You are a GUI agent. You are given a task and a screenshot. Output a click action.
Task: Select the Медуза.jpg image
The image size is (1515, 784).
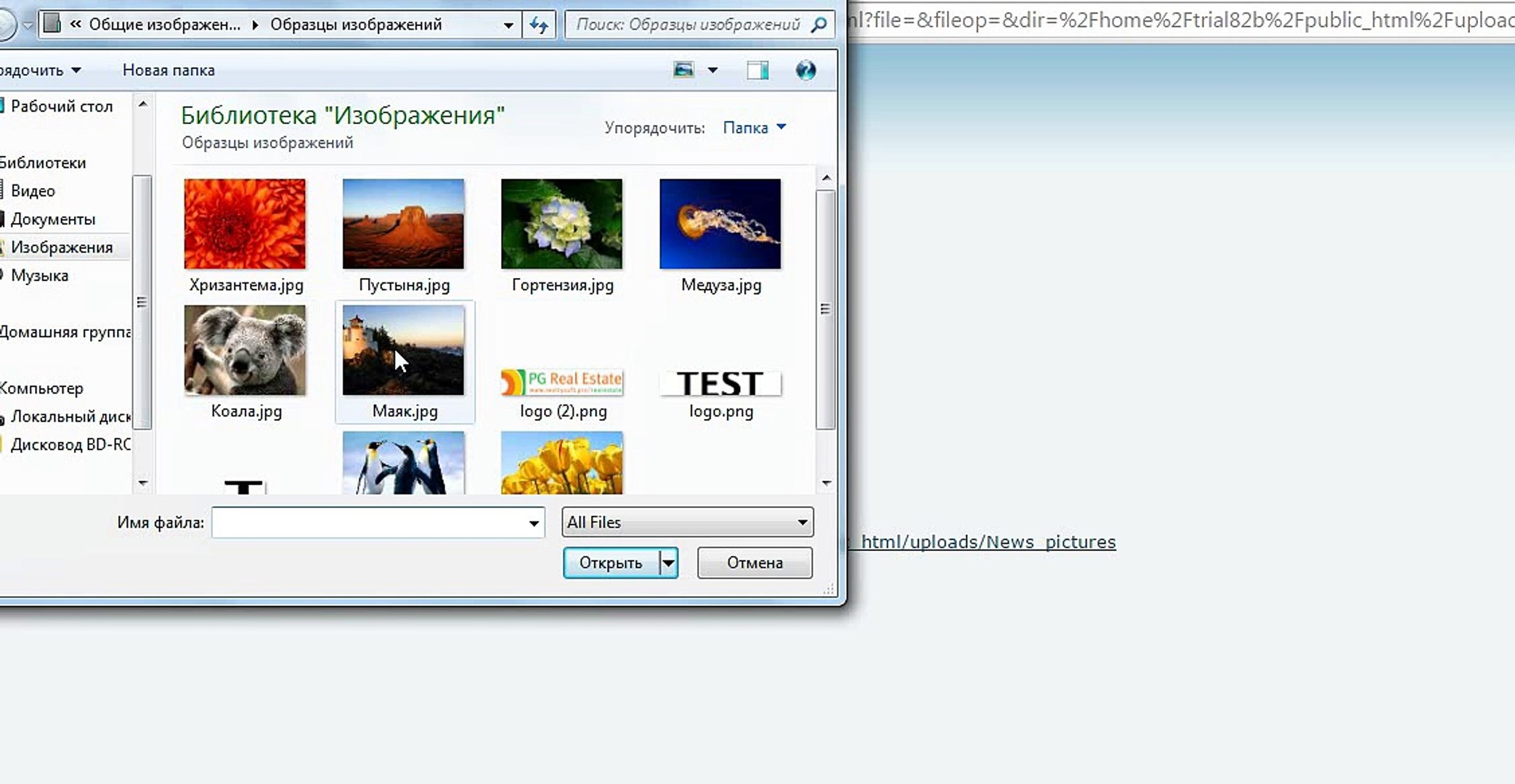tap(720, 224)
